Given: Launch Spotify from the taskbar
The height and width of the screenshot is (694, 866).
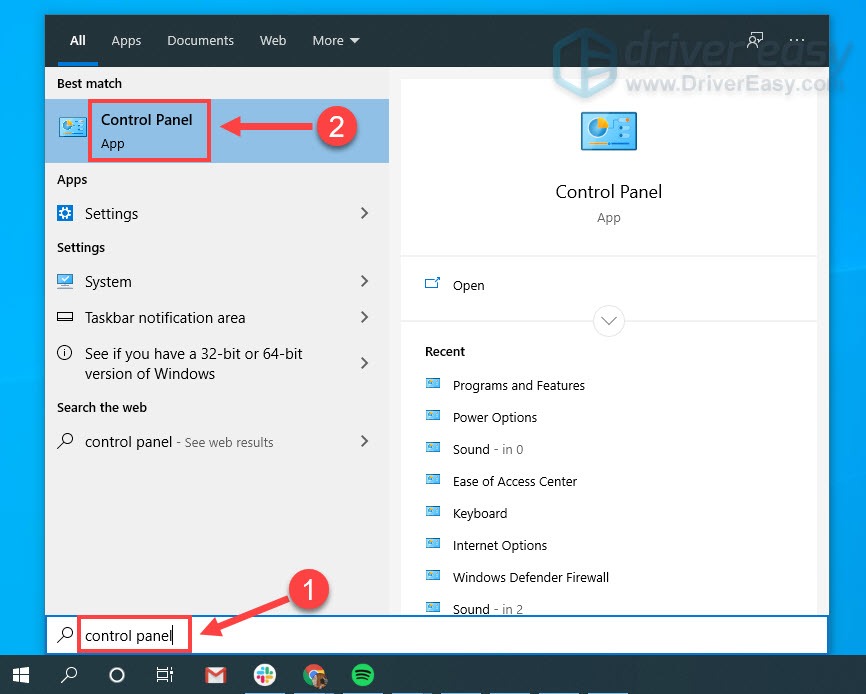Looking at the screenshot, I should click(x=362, y=675).
